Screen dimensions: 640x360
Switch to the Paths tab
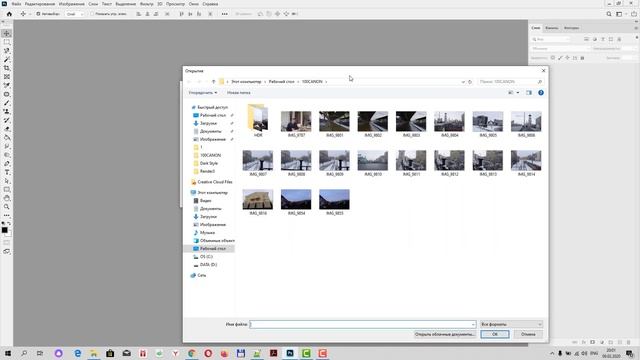click(x=571, y=28)
